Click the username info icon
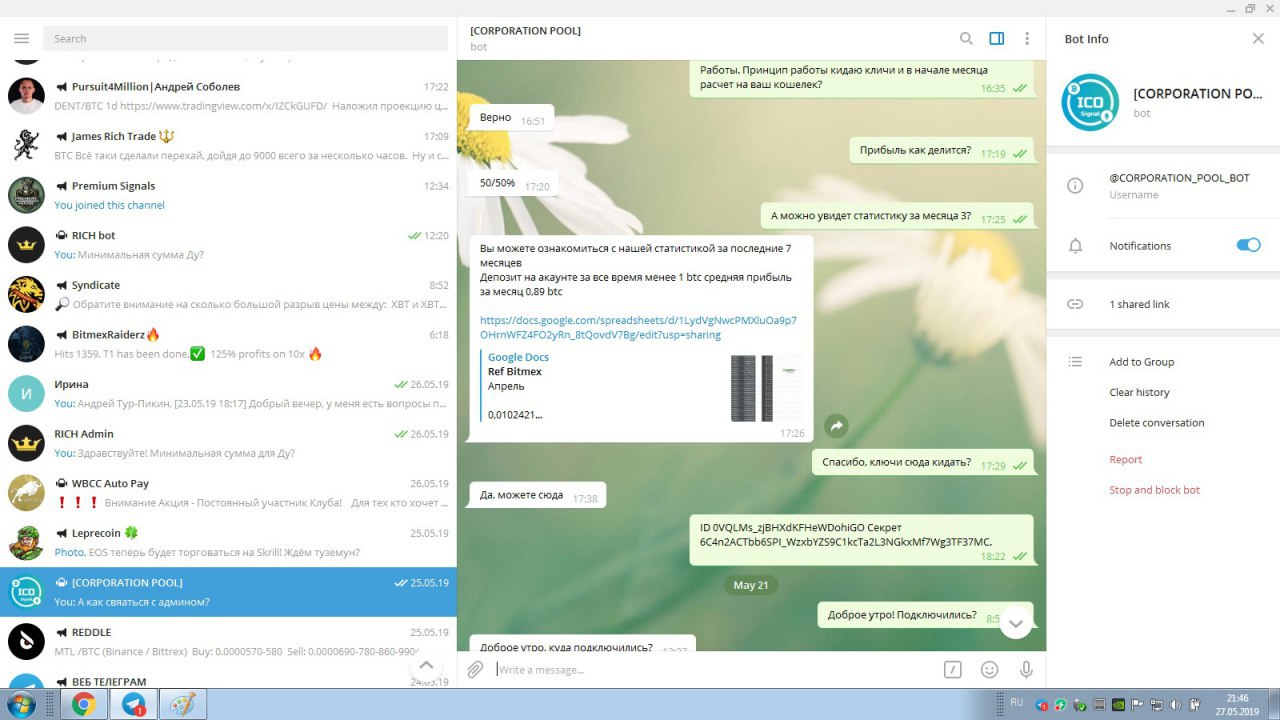 (1075, 185)
